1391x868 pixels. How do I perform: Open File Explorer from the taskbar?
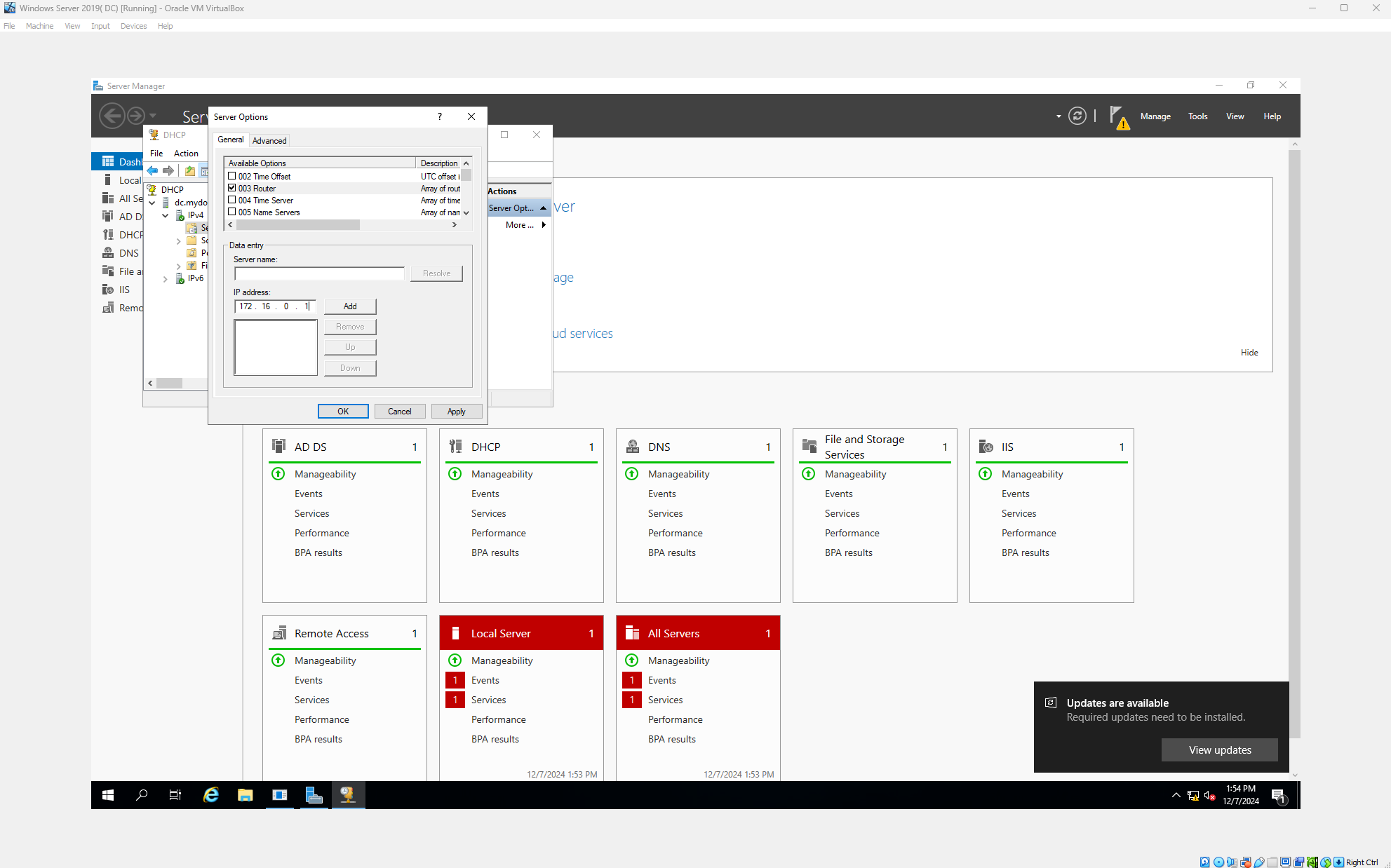click(x=245, y=794)
